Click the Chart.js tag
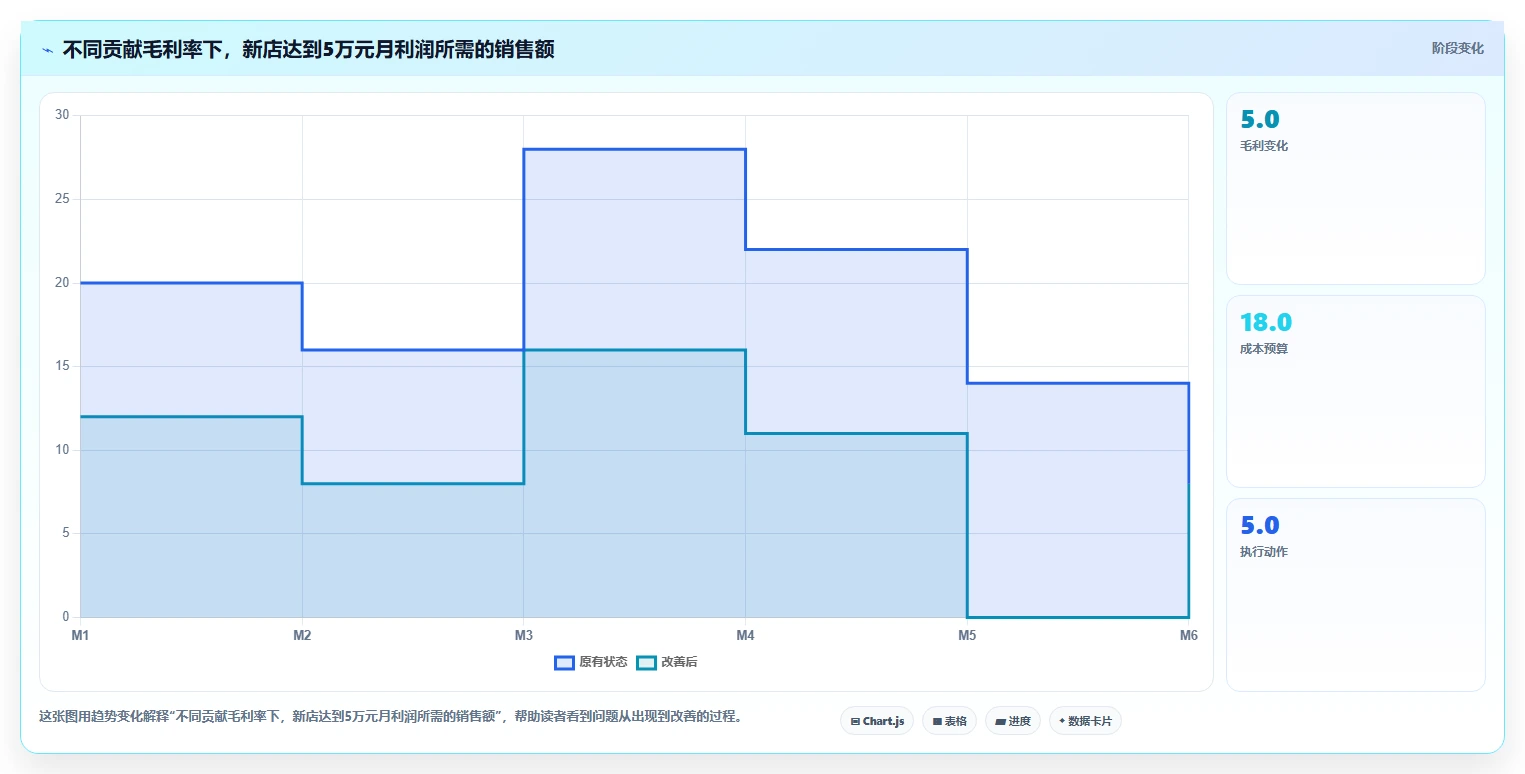Viewport: 1525px width, 774px height. 877,721
